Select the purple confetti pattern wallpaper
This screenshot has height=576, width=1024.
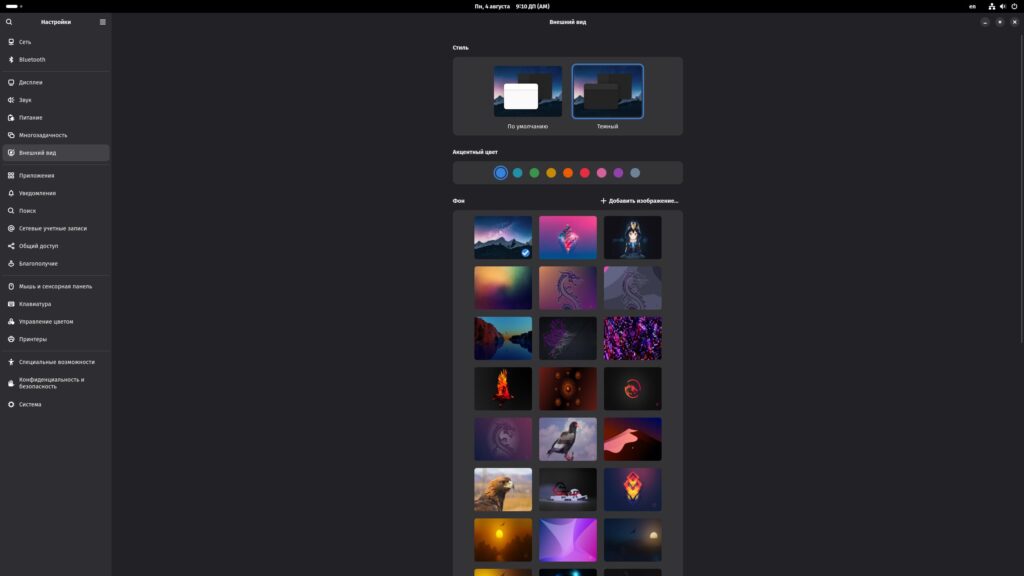pos(633,338)
